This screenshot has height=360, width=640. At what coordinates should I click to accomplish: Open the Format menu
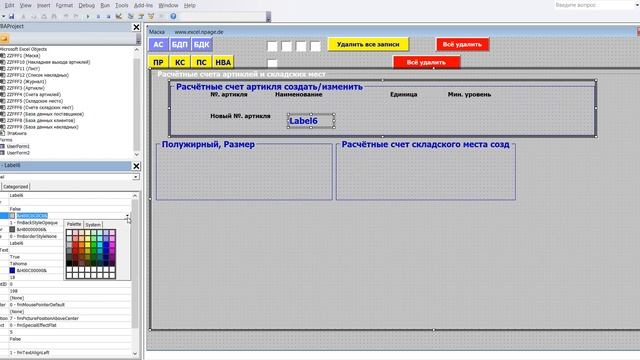click(x=64, y=5)
